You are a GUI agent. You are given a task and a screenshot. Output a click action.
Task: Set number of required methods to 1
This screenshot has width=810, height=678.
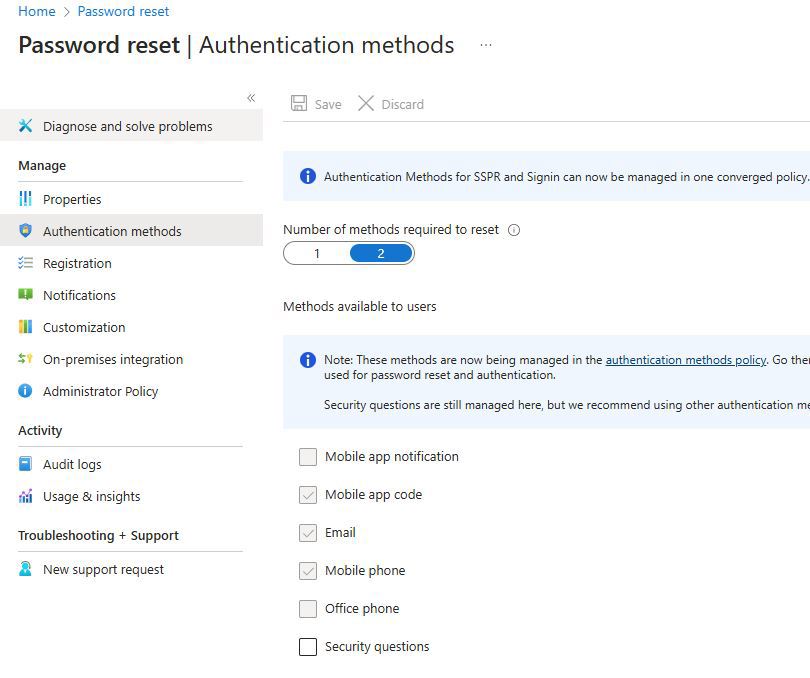click(x=316, y=253)
